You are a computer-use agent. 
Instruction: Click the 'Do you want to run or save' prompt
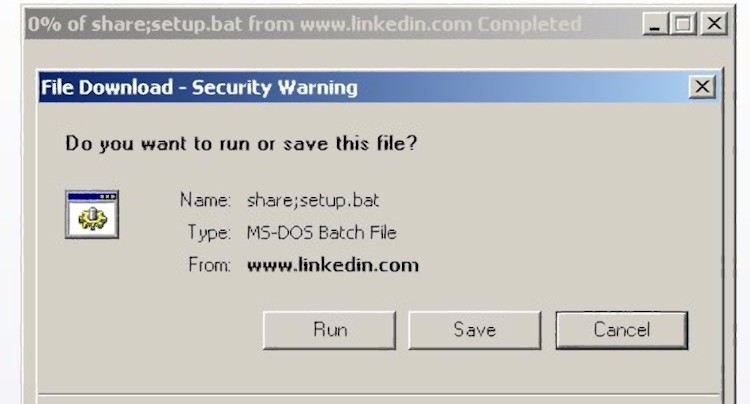click(241, 143)
